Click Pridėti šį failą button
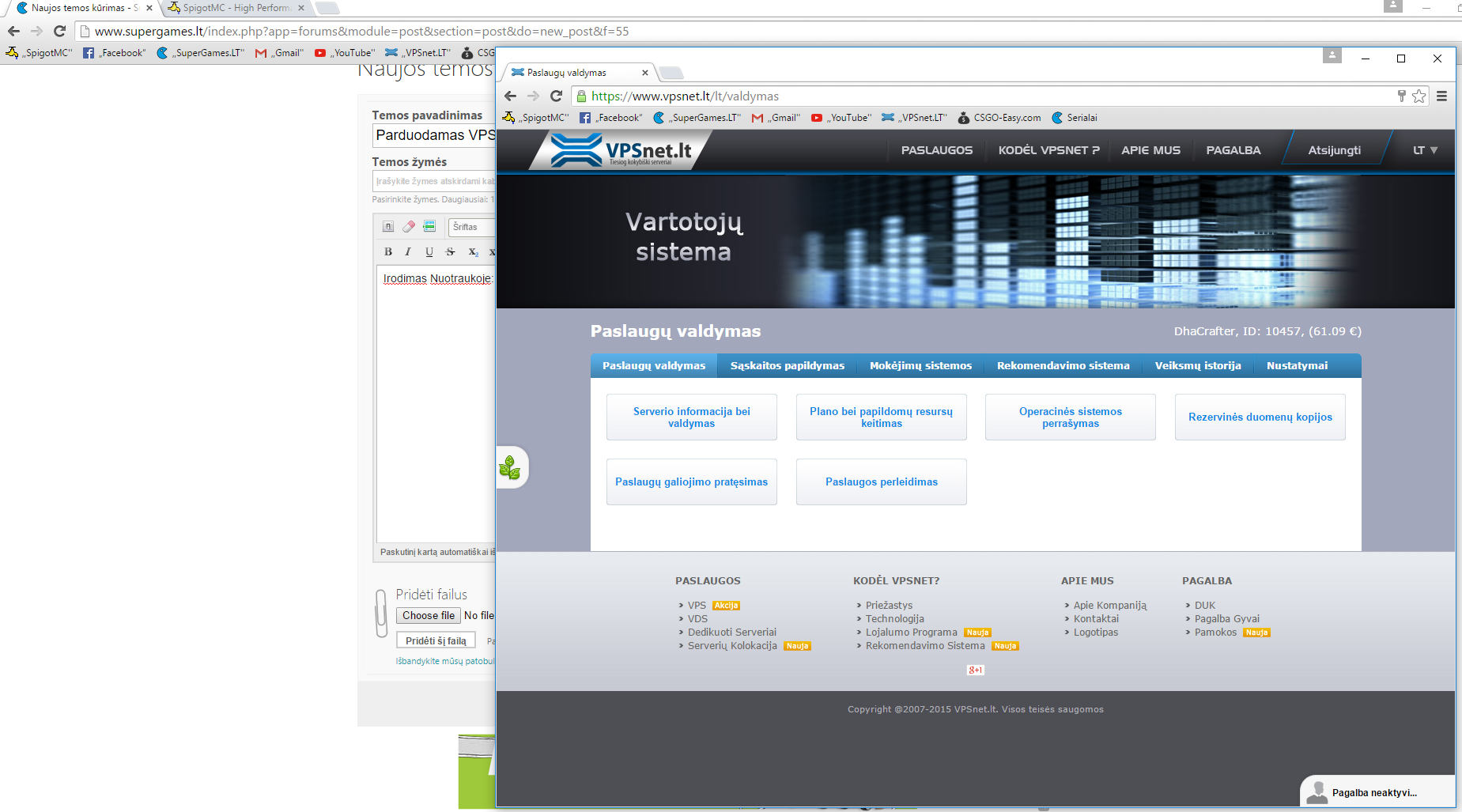The image size is (1462, 812). coord(436,640)
